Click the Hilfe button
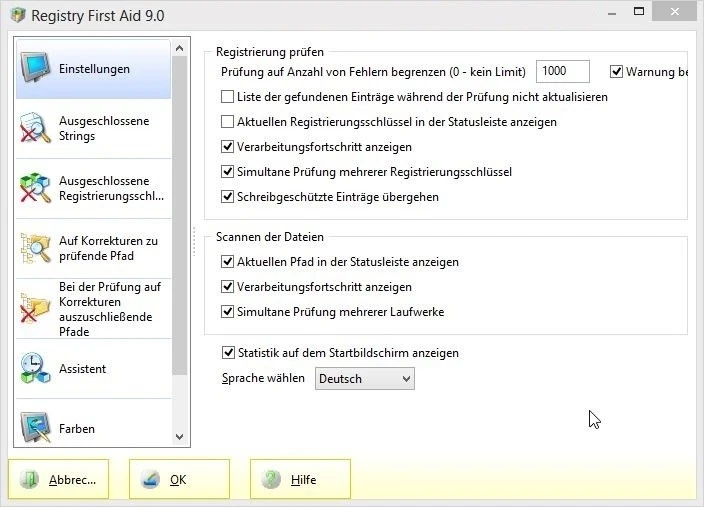704x507 pixels. (300, 479)
